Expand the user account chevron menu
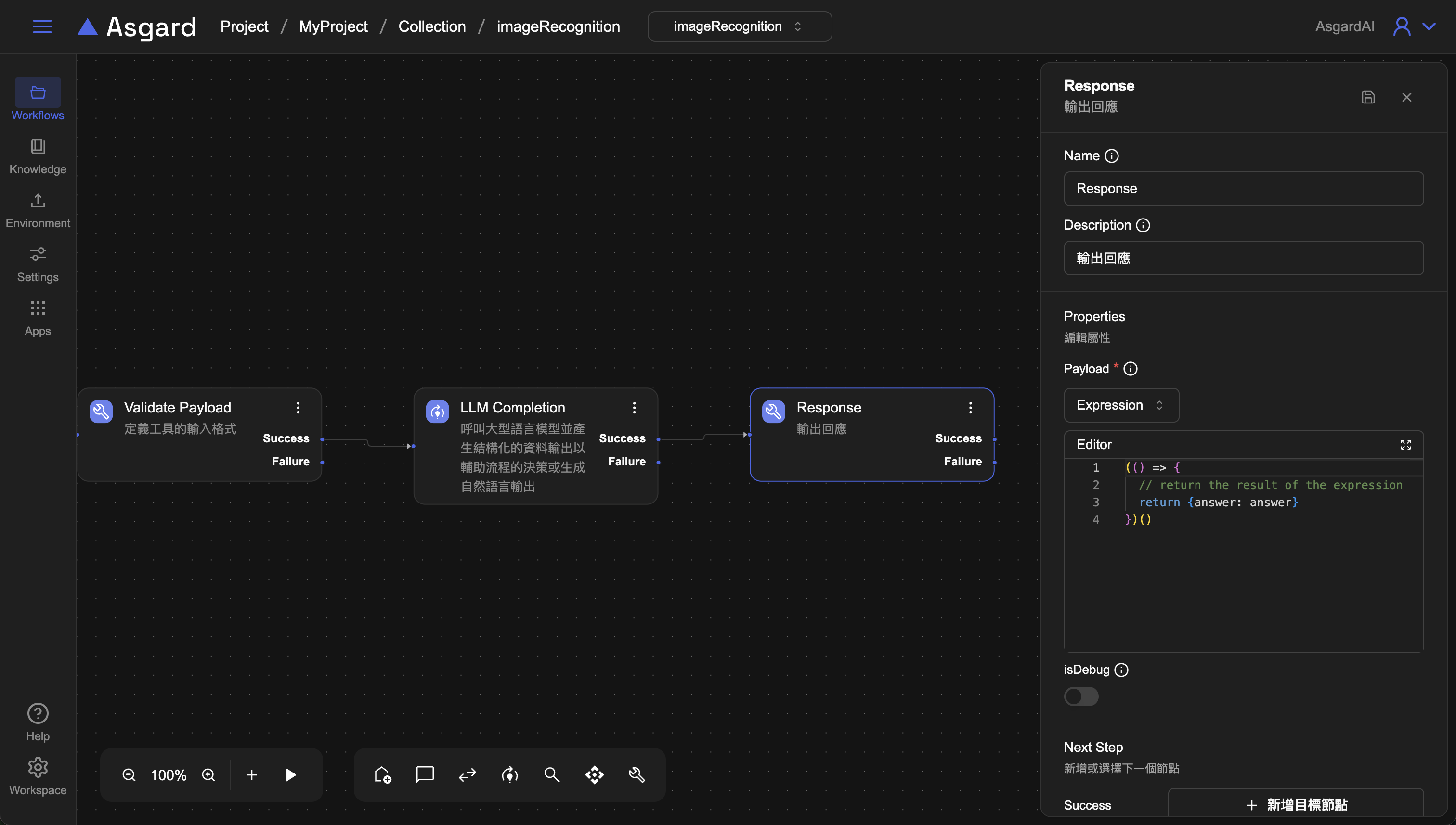Screen dimensions: 1456x825 coord(1429,26)
